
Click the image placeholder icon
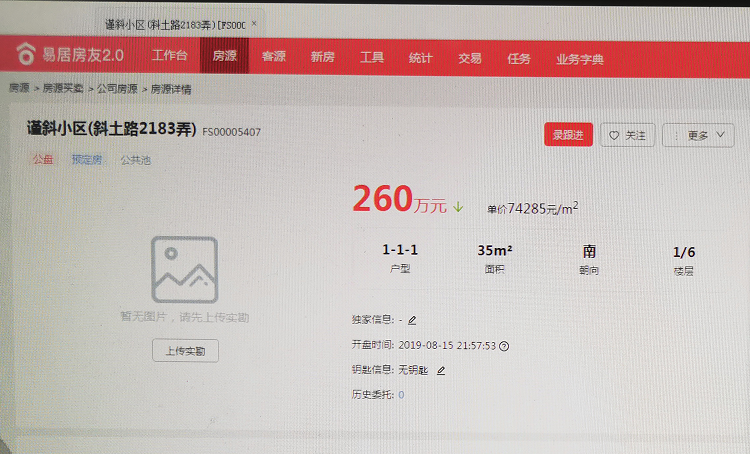[184, 270]
